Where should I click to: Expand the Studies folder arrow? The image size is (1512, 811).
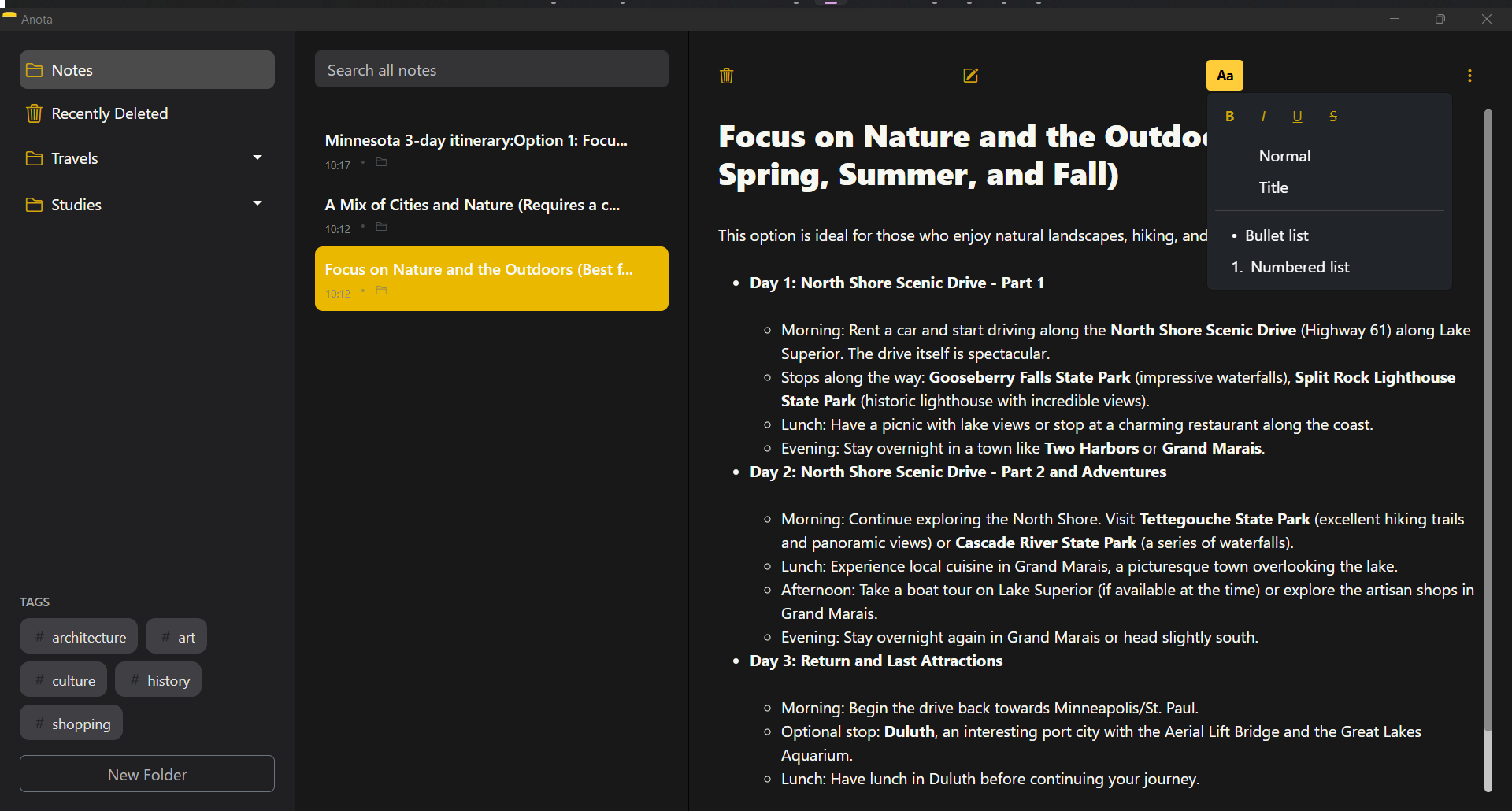point(258,203)
